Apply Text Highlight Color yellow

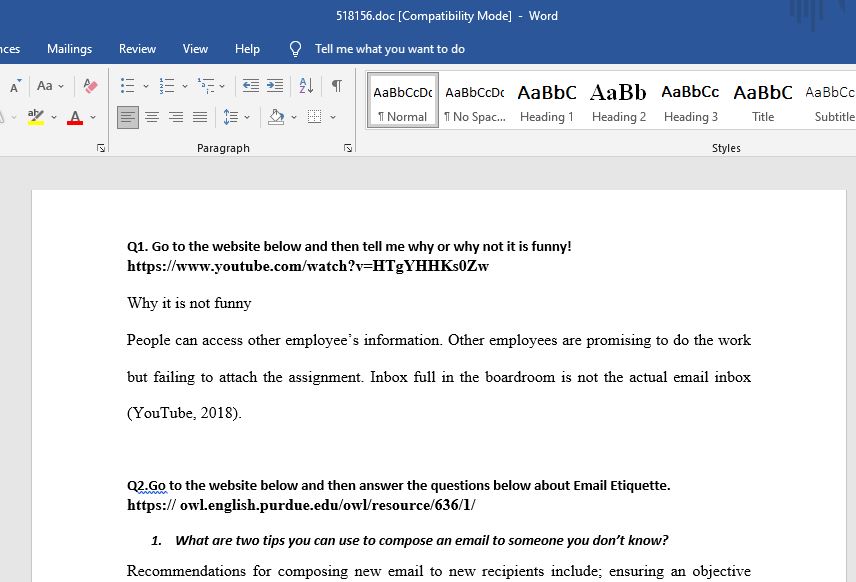point(36,117)
